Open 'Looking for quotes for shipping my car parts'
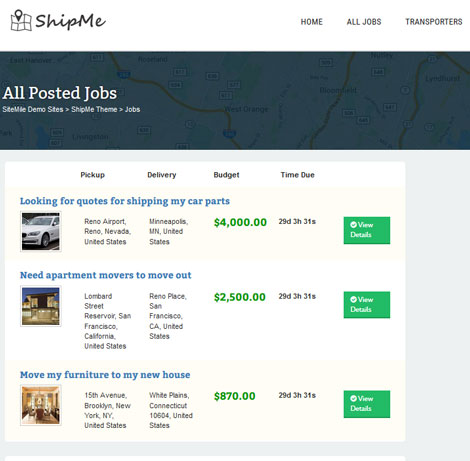This screenshot has width=470, height=461. click(125, 201)
